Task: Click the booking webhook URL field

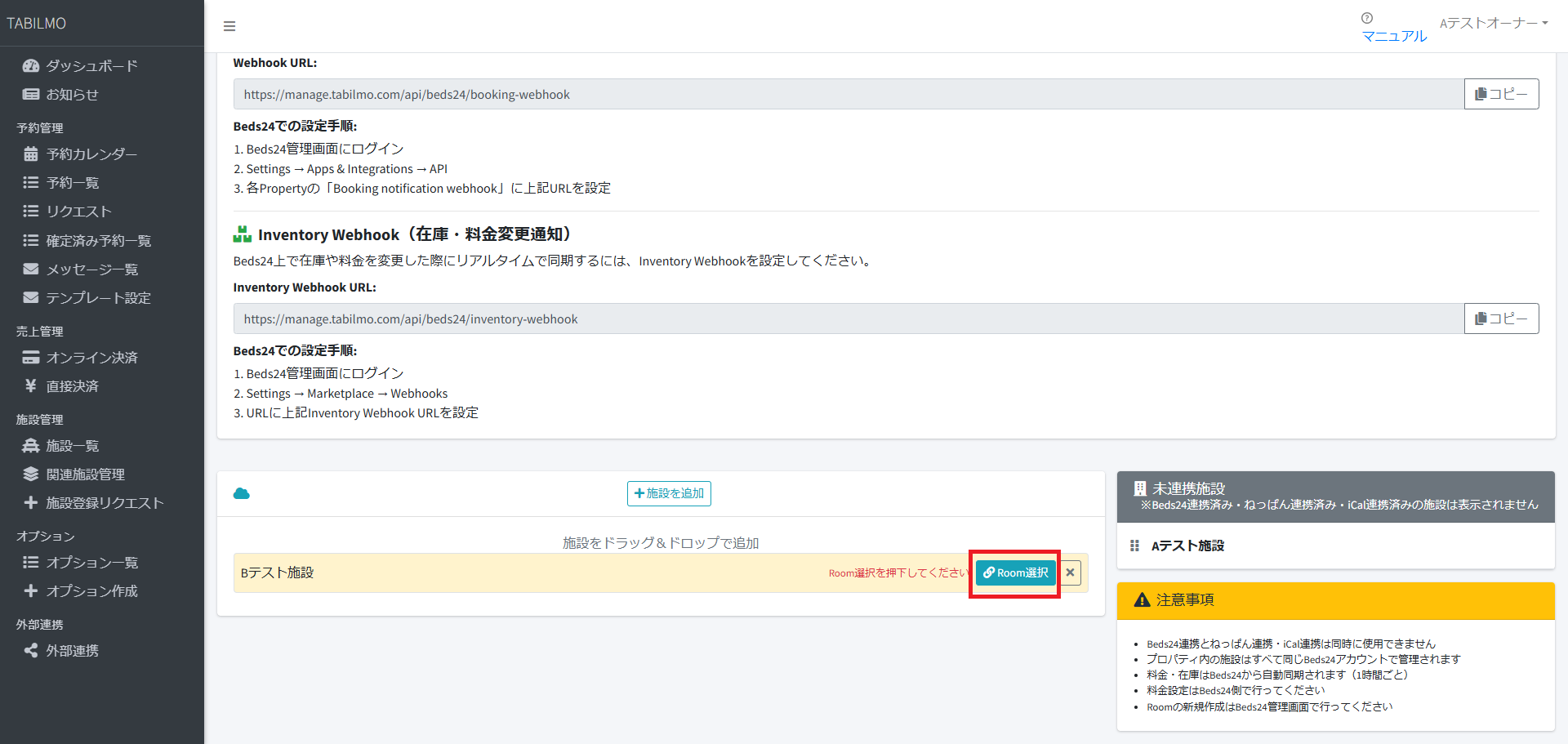Action: (848, 95)
